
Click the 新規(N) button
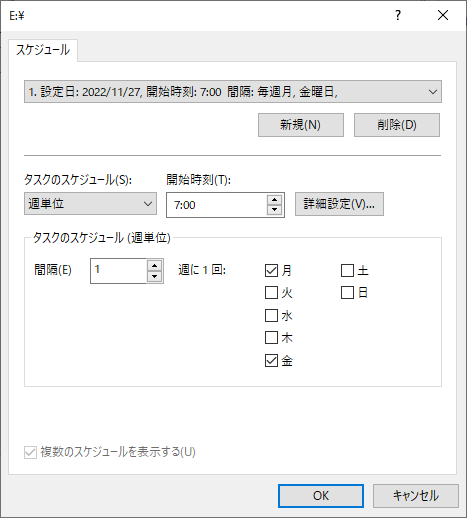tap(301, 125)
